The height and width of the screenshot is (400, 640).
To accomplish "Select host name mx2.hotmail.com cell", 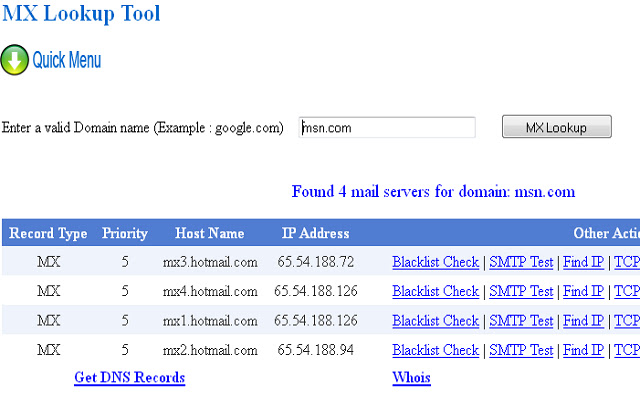I will tap(210, 350).
